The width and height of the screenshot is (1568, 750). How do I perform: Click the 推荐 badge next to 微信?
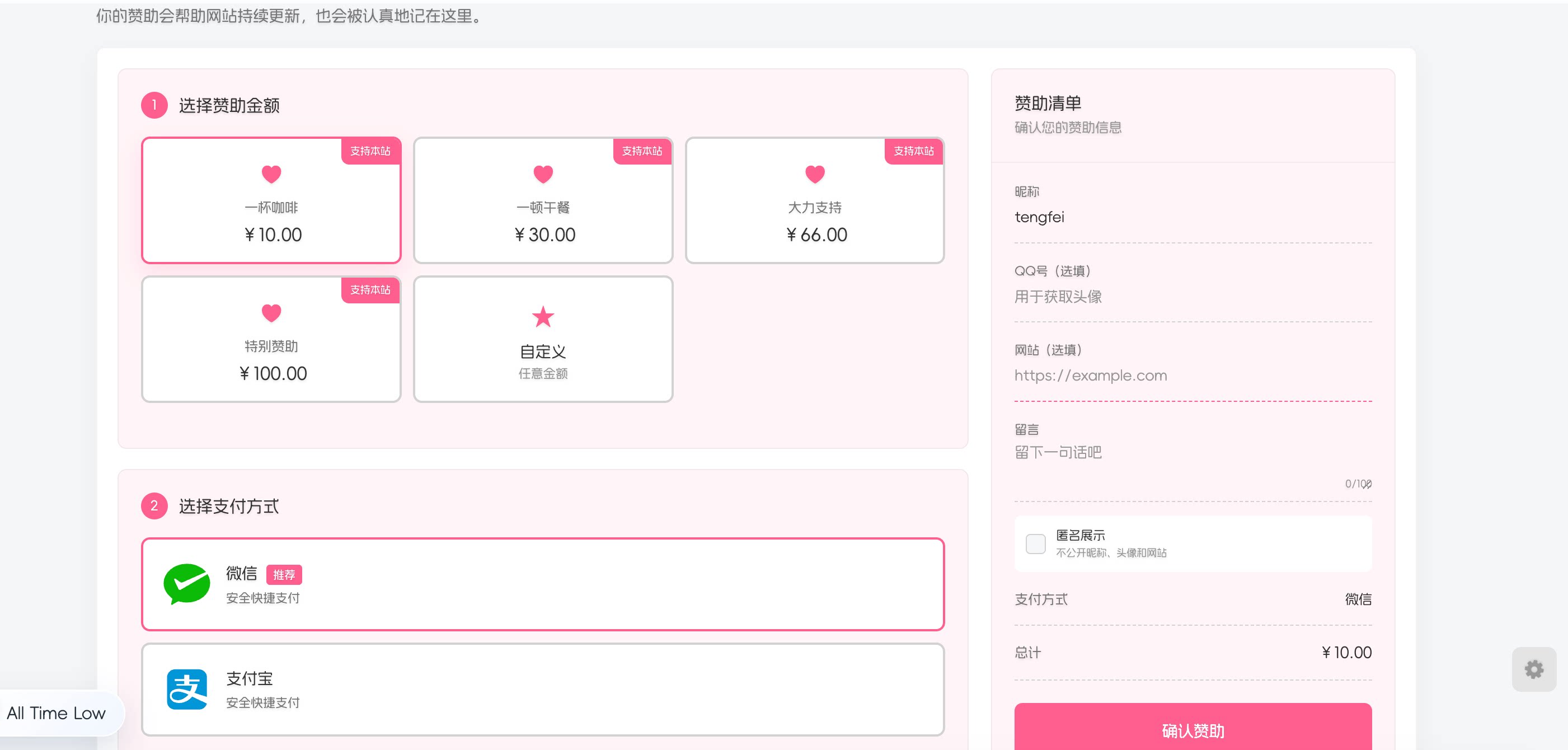pyautogui.click(x=284, y=575)
